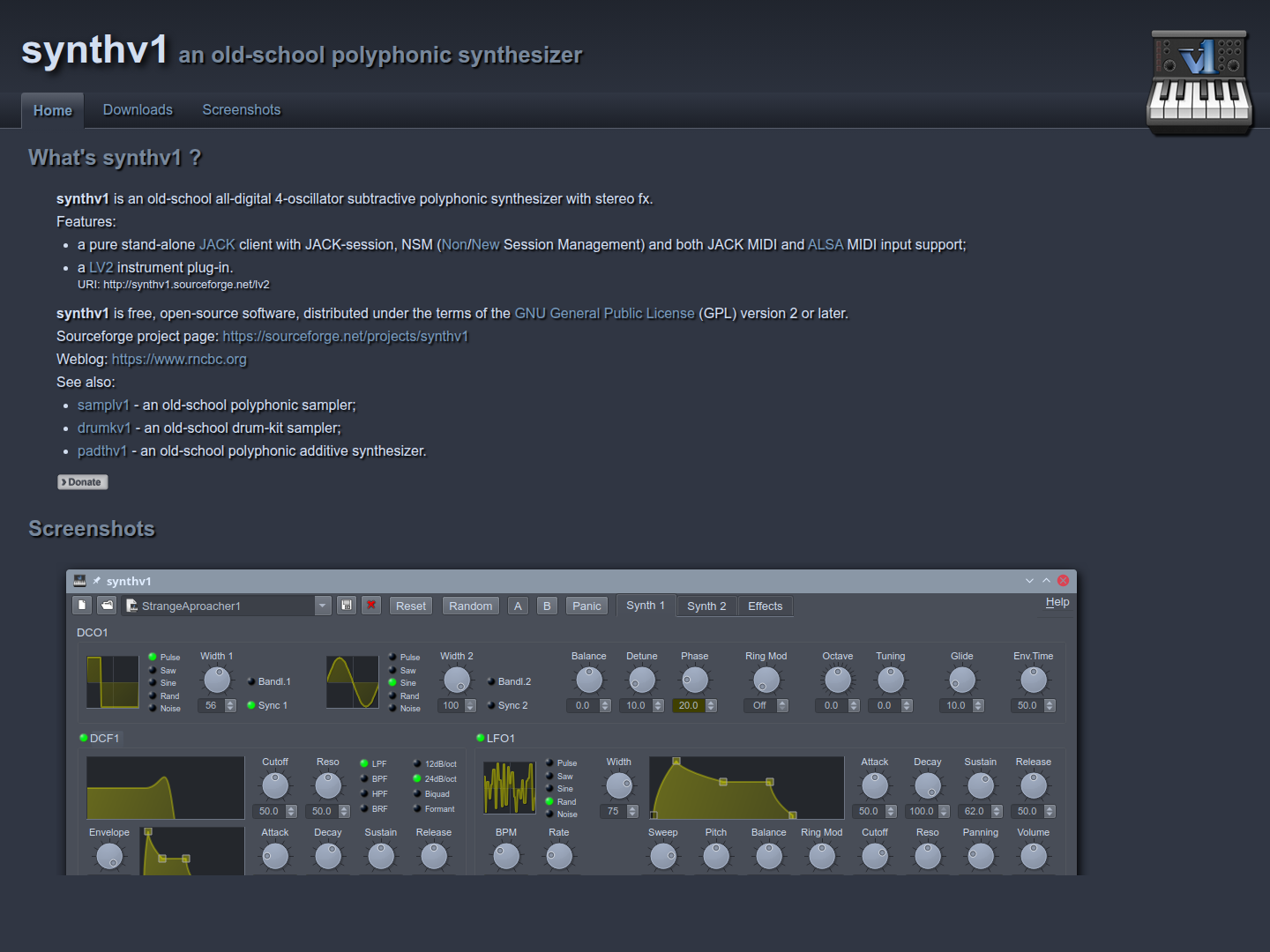Viewport: 1270px width, 952px height.
Task: Toggle the Sync 1 indicator
Action: (267, 705)
